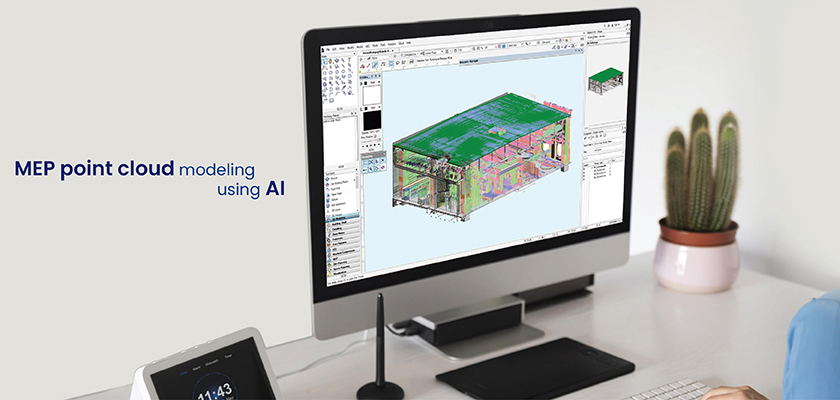Open the fill style dropdown in Attributes palette
Image resolution: width=840 pixels, height=400 pixels.
pyautogui.click(x=375, y=82)
